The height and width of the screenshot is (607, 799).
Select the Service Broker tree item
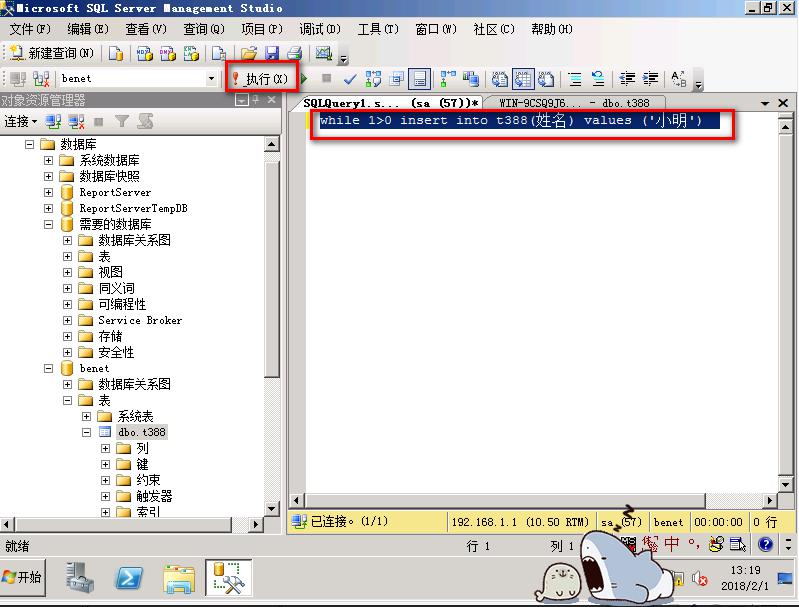[x=140, y=320]
